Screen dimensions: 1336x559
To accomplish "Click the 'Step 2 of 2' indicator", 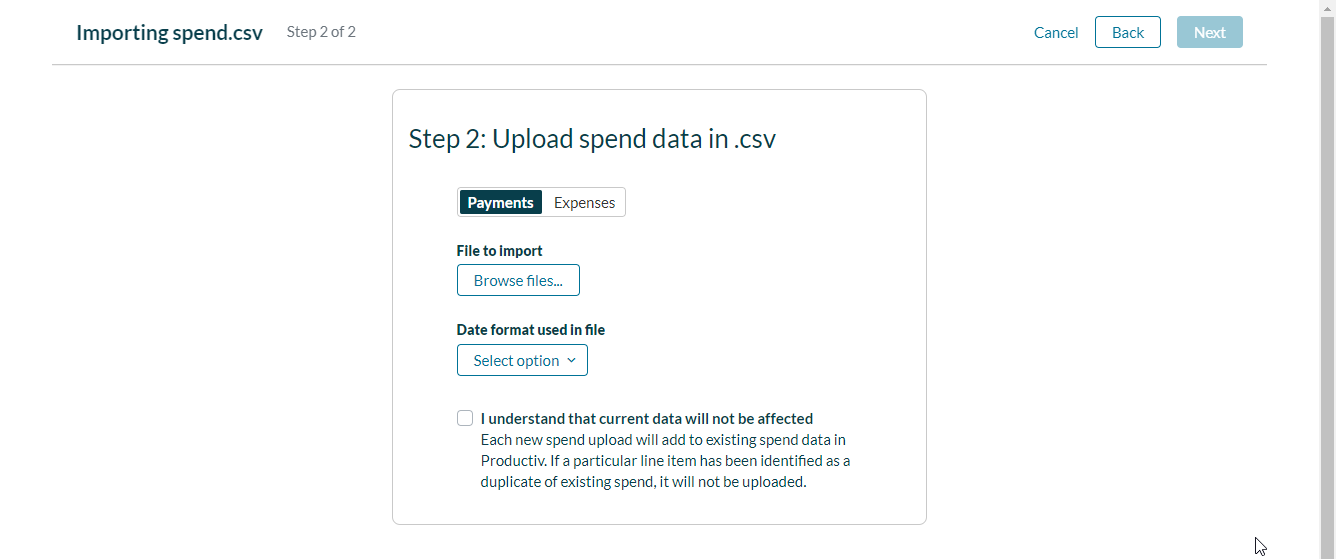I will [321, 32].
